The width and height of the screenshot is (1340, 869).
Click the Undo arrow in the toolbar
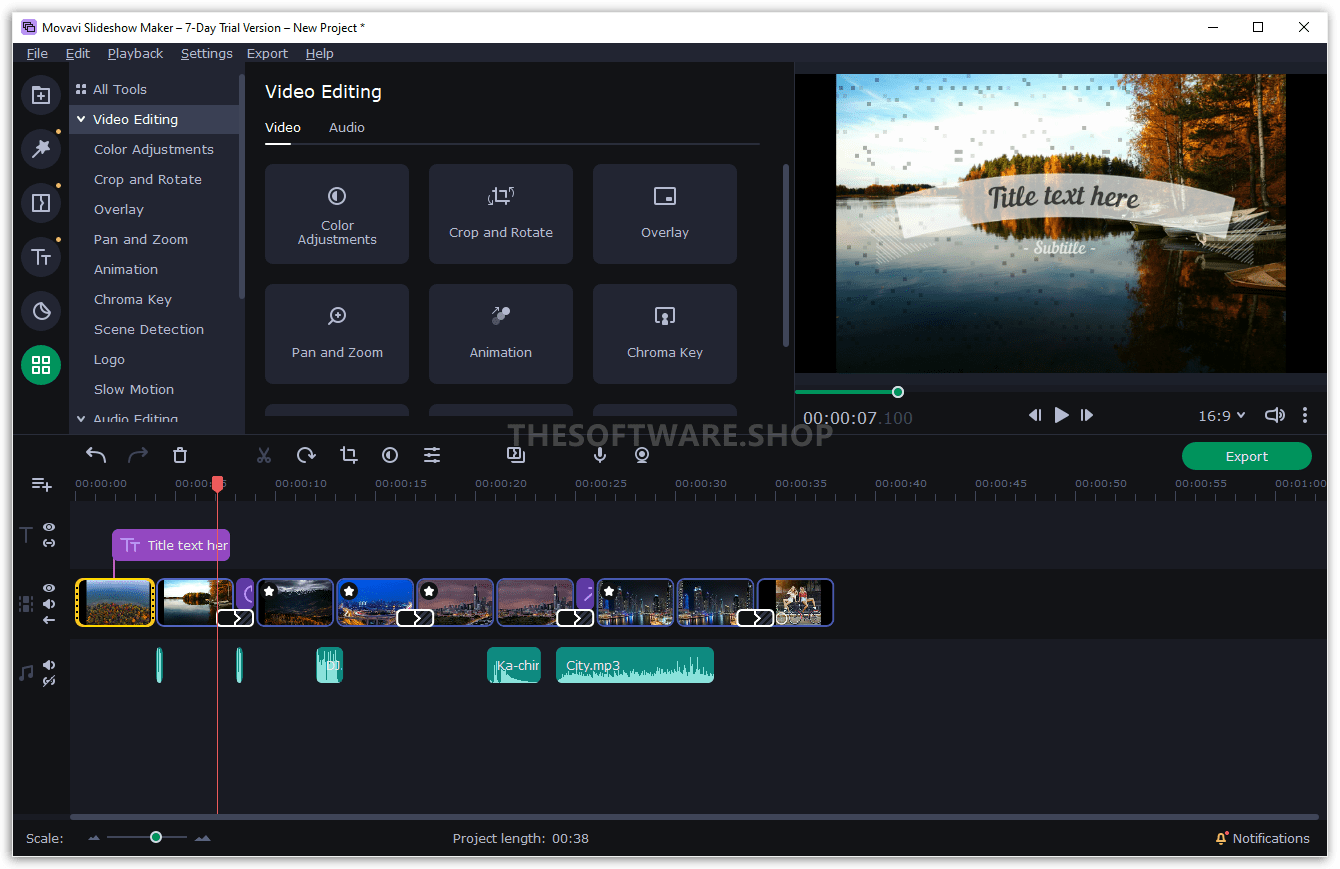[x=96, y=455]
